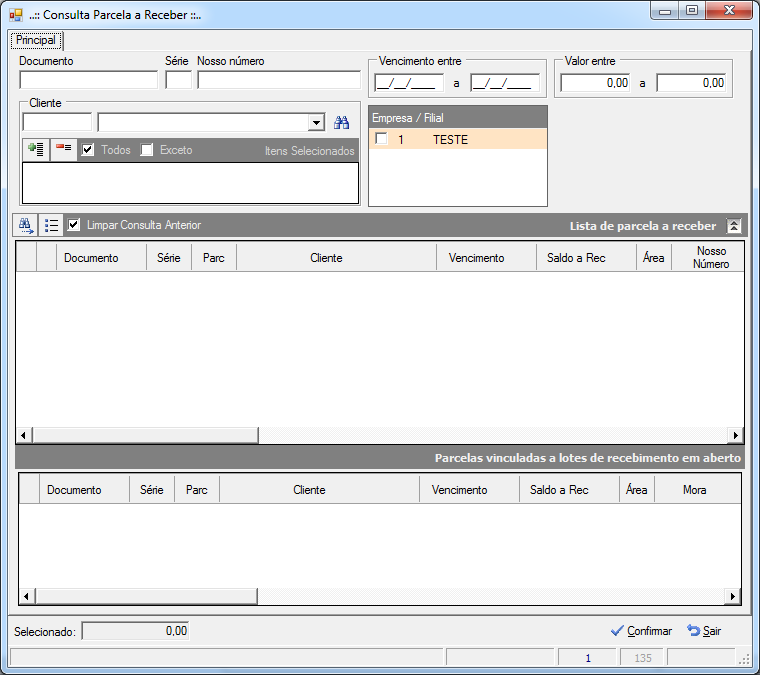760x675 pixels.
Task: Click the Cliente name combo box
Action: [x=211, y=122]
